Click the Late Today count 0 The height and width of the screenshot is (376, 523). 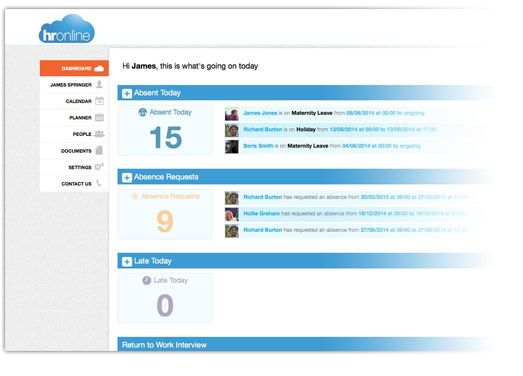[x=165, y=305]
